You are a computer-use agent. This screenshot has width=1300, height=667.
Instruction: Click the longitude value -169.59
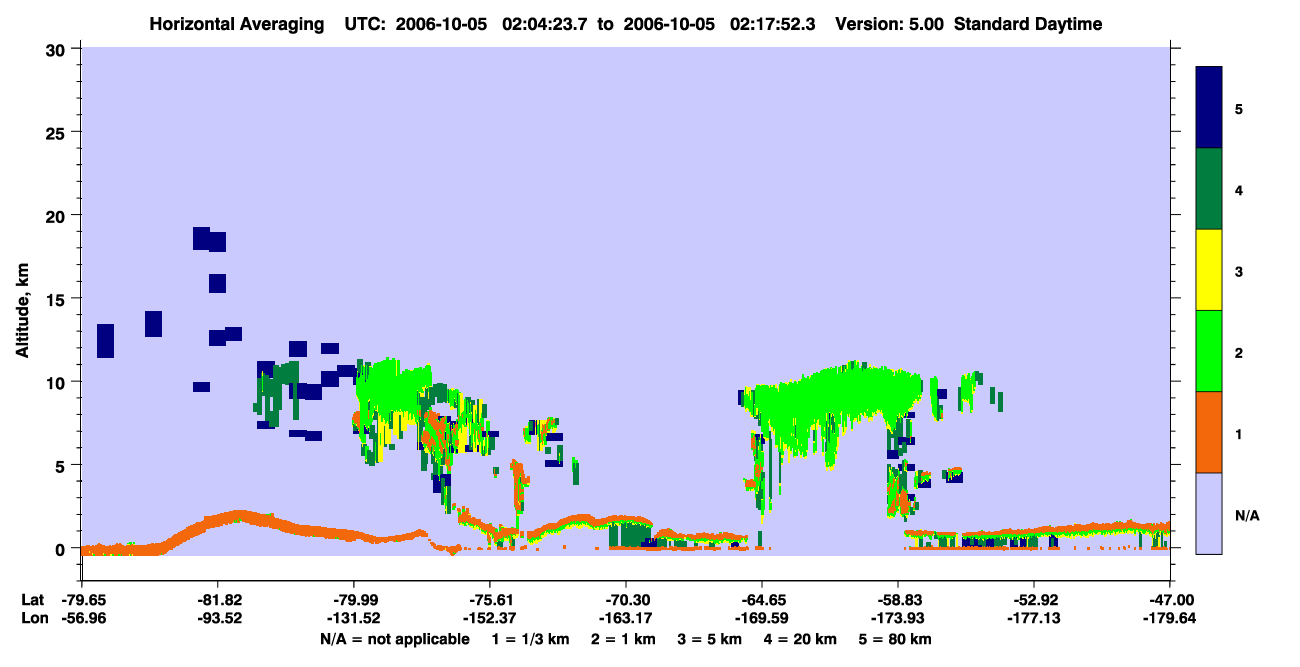762,618
